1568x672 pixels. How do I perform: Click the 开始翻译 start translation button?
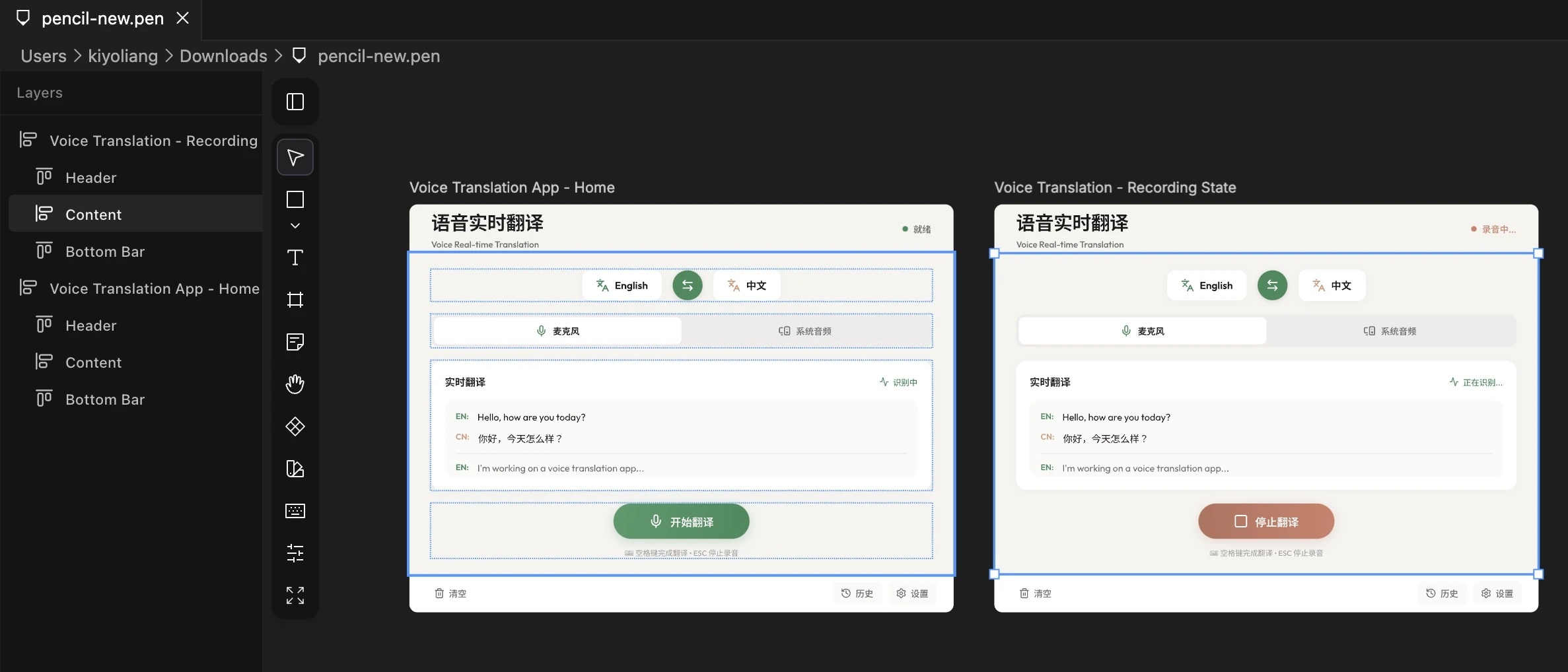(x=681, y=521)
